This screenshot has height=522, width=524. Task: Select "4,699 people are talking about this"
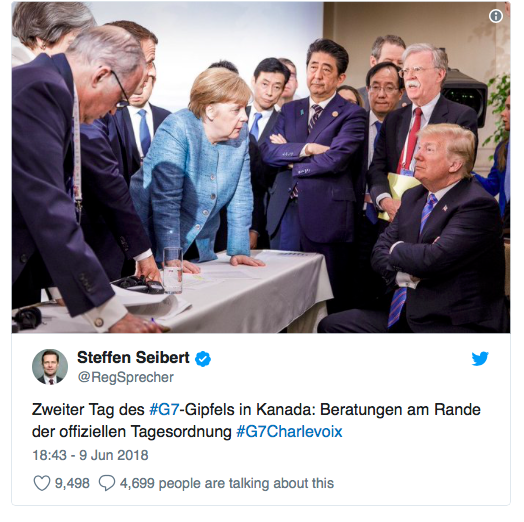tap(227, 484)
